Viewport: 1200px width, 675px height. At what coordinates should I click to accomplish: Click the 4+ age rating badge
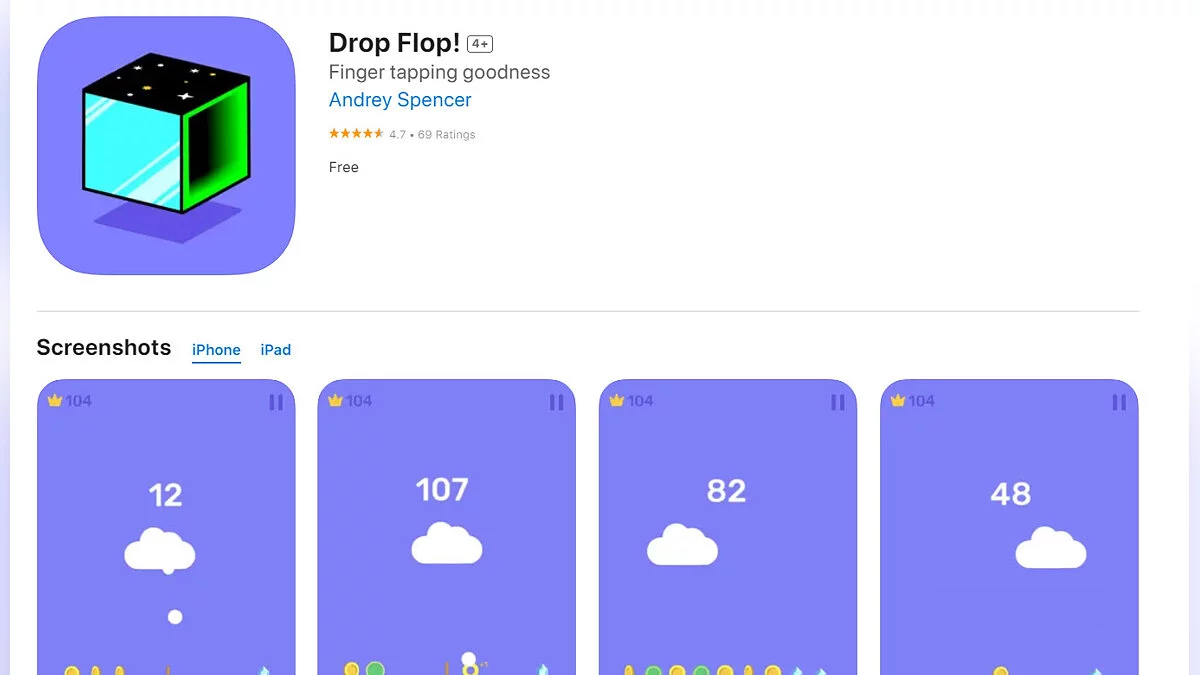coord(480,44)
